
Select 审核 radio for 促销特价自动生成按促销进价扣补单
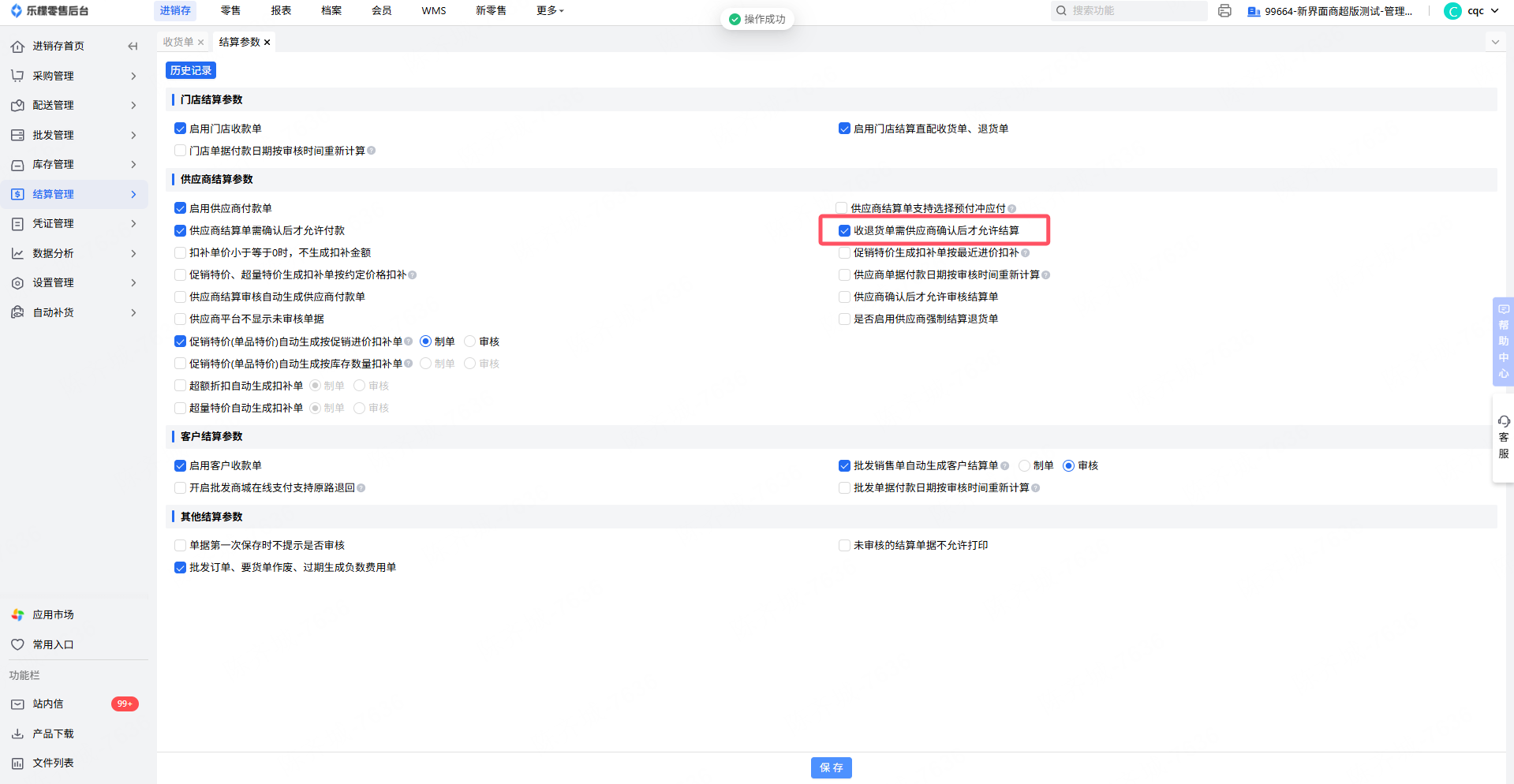(470, 342)
